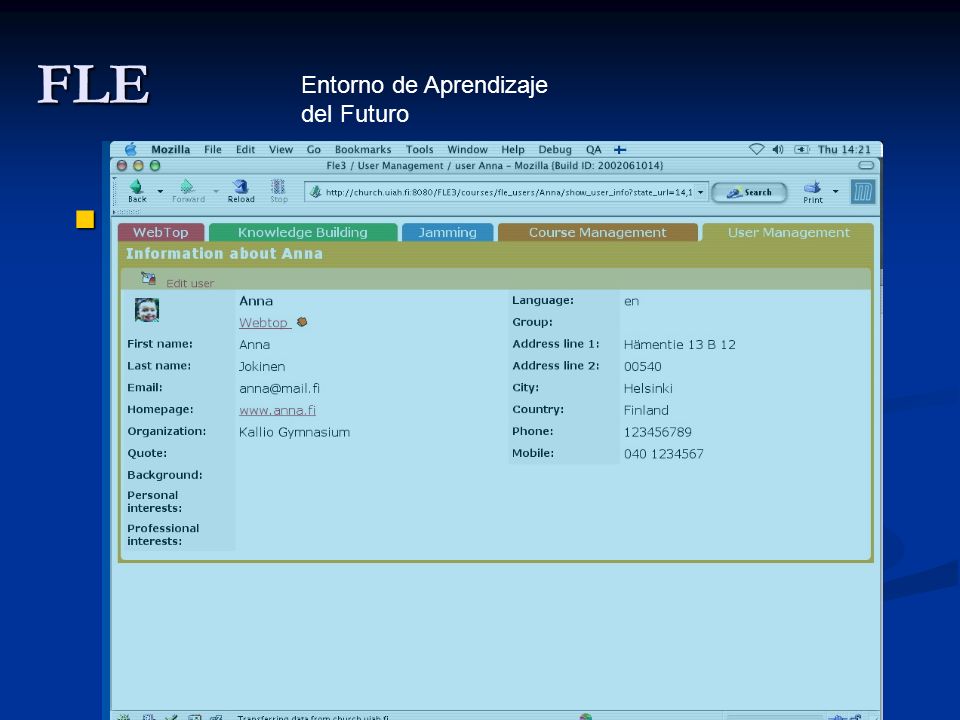This screenshot has width=960, height=720.
Task: Click the Back navigation icon
Action: (136, 187)
